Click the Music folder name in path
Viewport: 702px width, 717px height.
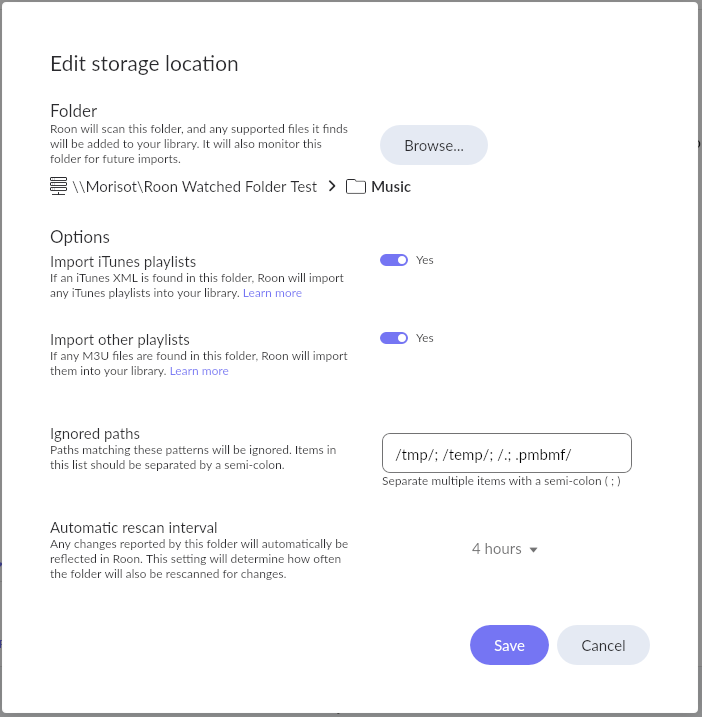pos(391,187)
